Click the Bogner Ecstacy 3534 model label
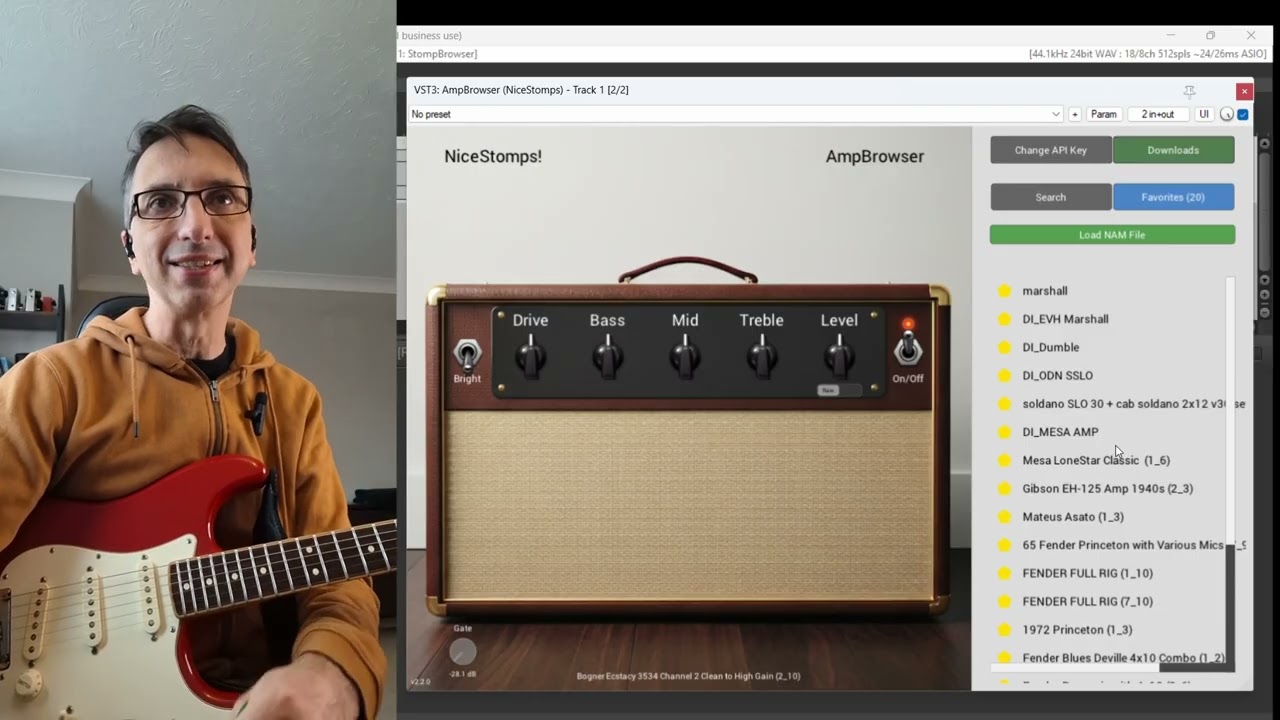Viewport: 1280px width, 720px height. (688, 676)
